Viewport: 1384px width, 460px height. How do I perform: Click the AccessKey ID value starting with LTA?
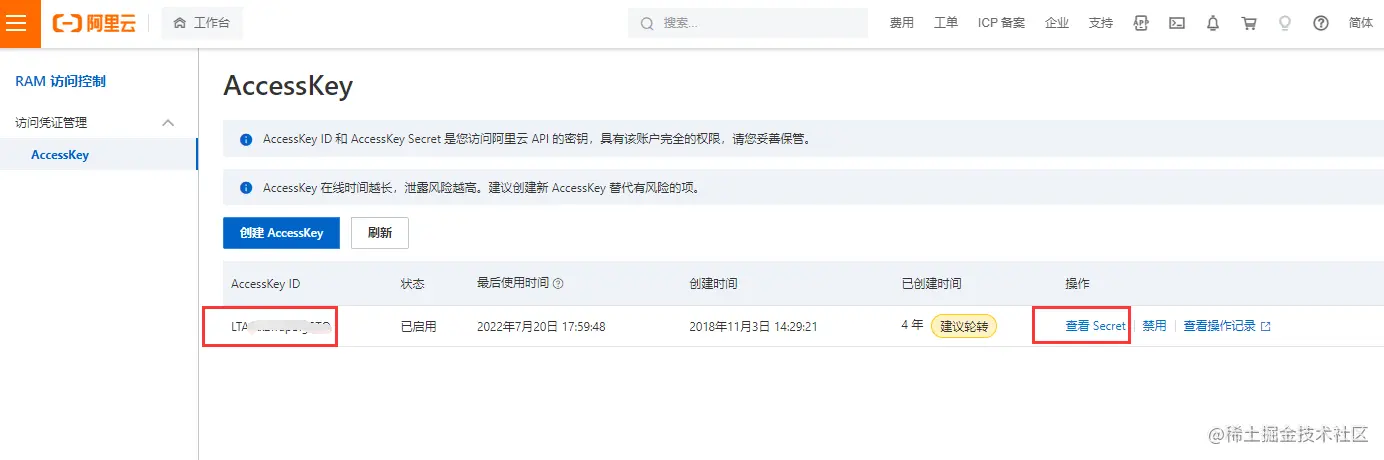[x=280, y=326]
